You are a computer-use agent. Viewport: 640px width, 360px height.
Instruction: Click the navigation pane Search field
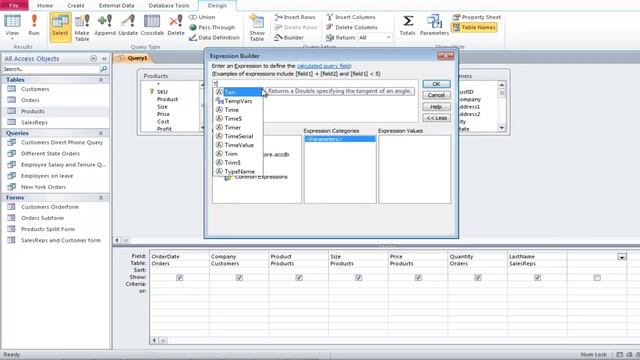pos(50,69)
